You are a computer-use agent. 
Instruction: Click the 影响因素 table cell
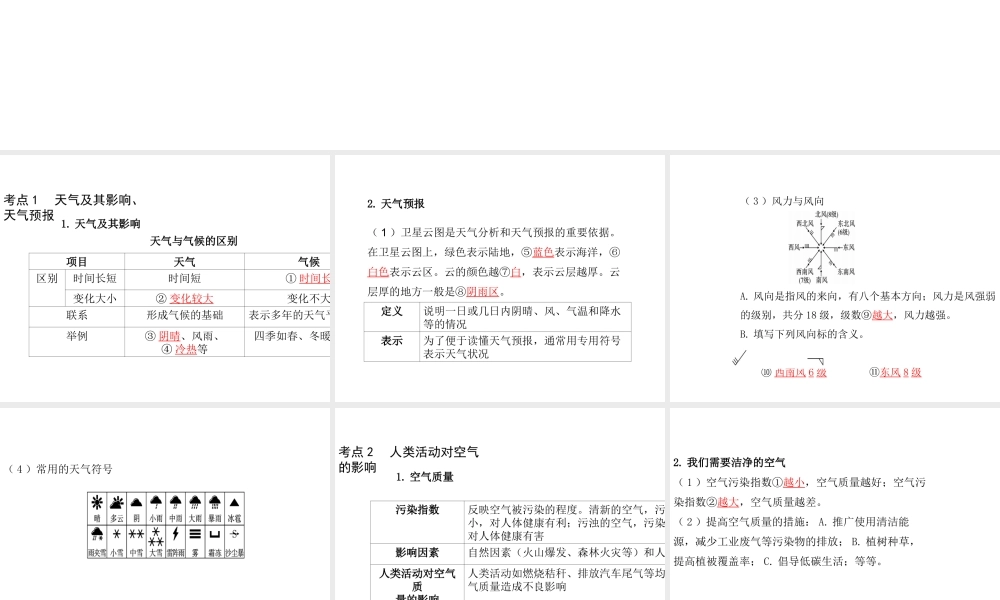(417, 553)
